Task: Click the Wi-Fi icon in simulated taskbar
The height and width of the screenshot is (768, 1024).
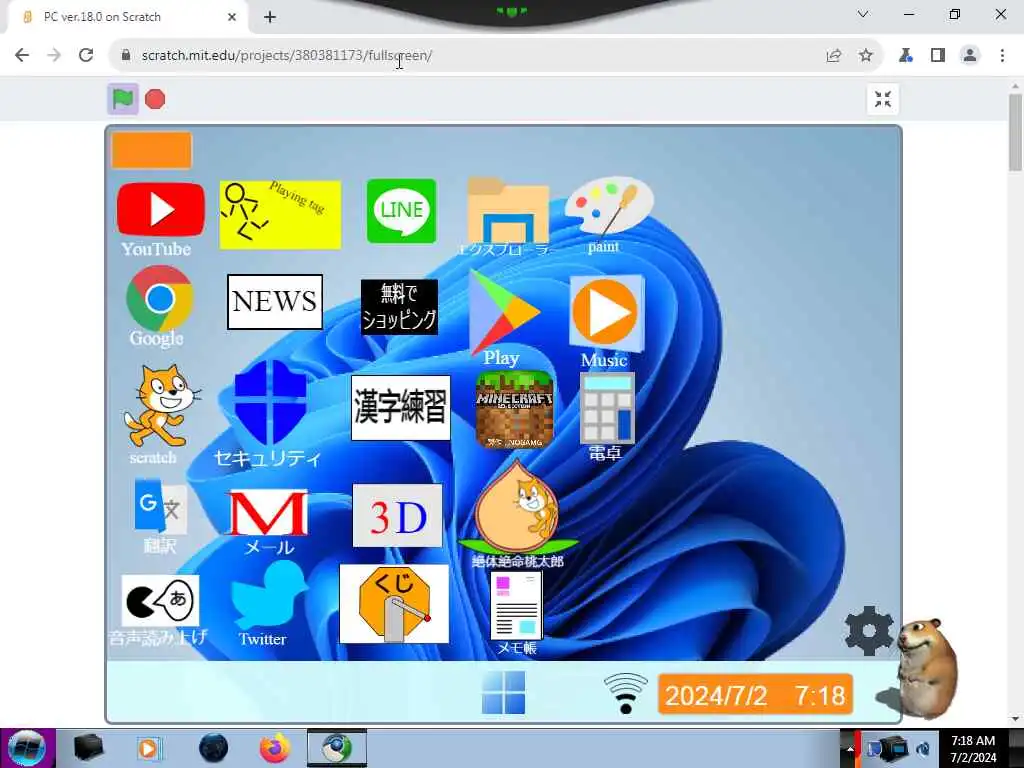Action: (x=626, y=694)
